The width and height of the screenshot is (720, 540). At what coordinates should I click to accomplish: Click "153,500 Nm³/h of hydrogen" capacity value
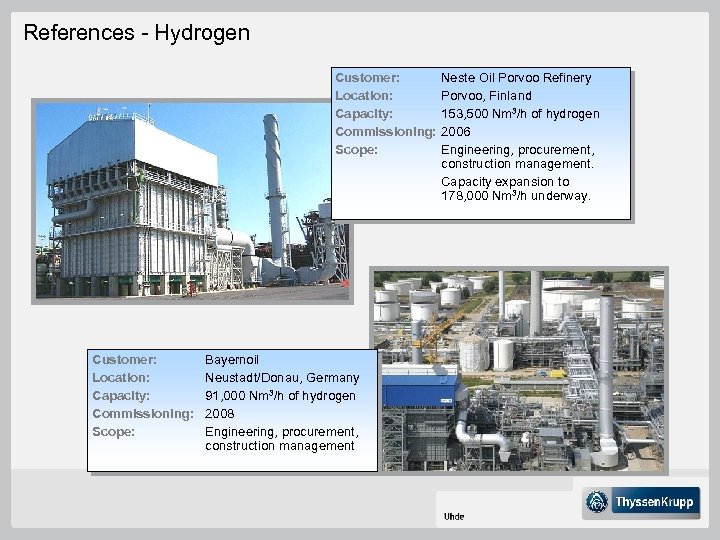[x=520, y=114]
